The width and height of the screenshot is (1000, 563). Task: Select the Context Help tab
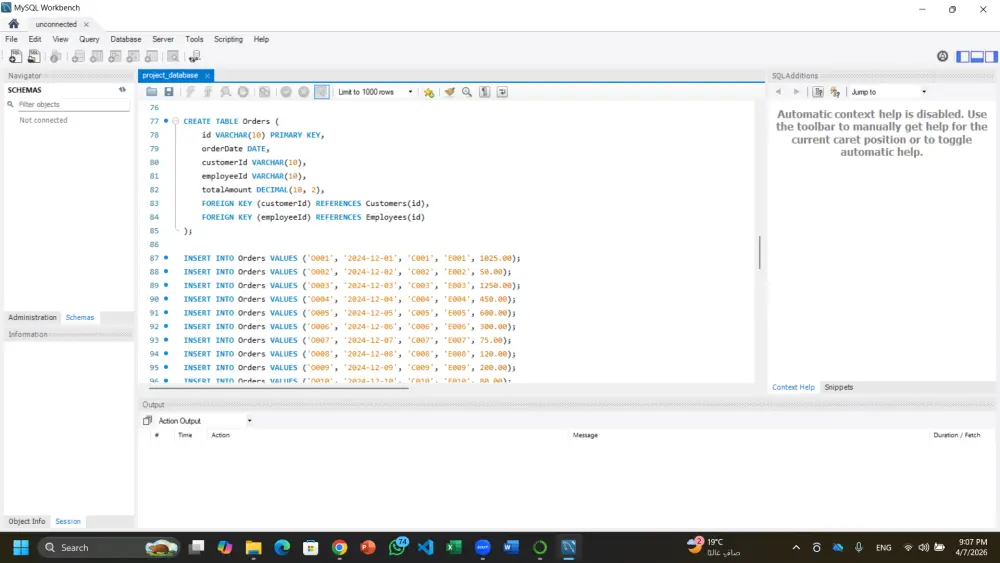click(x=793, y=387)
